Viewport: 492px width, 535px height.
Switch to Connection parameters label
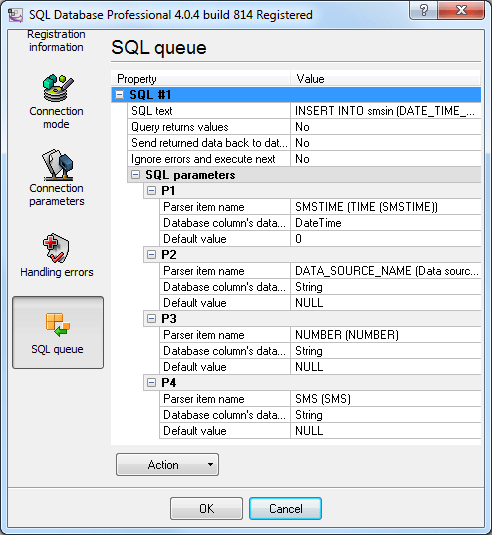coord(57,194)
